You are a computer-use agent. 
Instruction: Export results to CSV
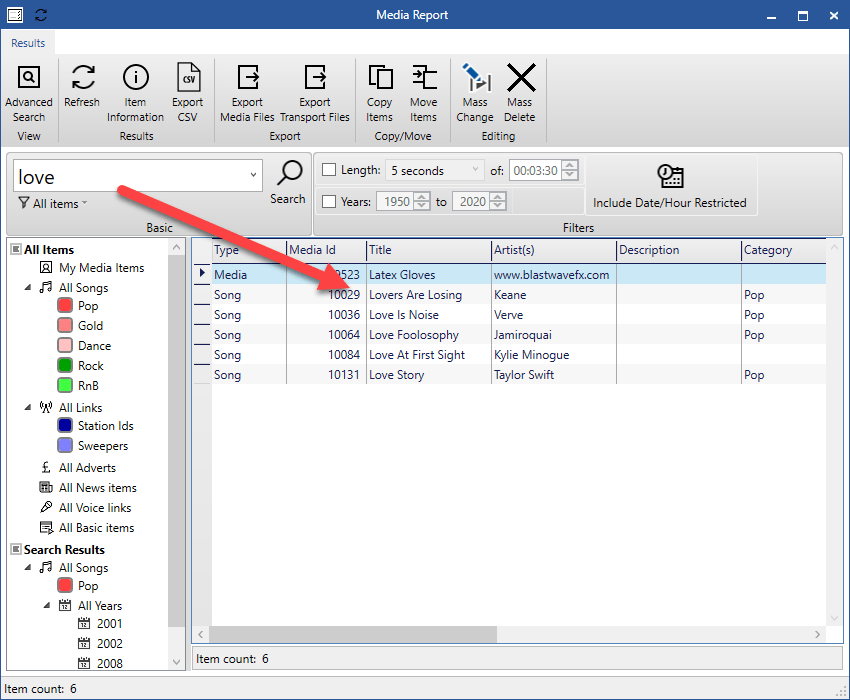tap(188, 94)
